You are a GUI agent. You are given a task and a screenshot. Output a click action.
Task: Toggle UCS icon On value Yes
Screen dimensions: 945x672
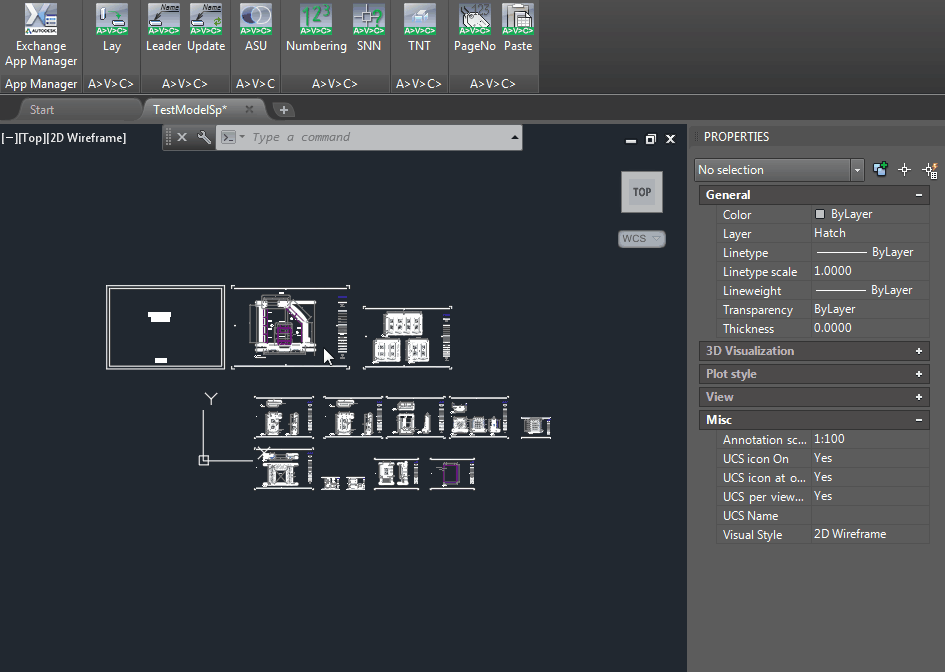870,458
